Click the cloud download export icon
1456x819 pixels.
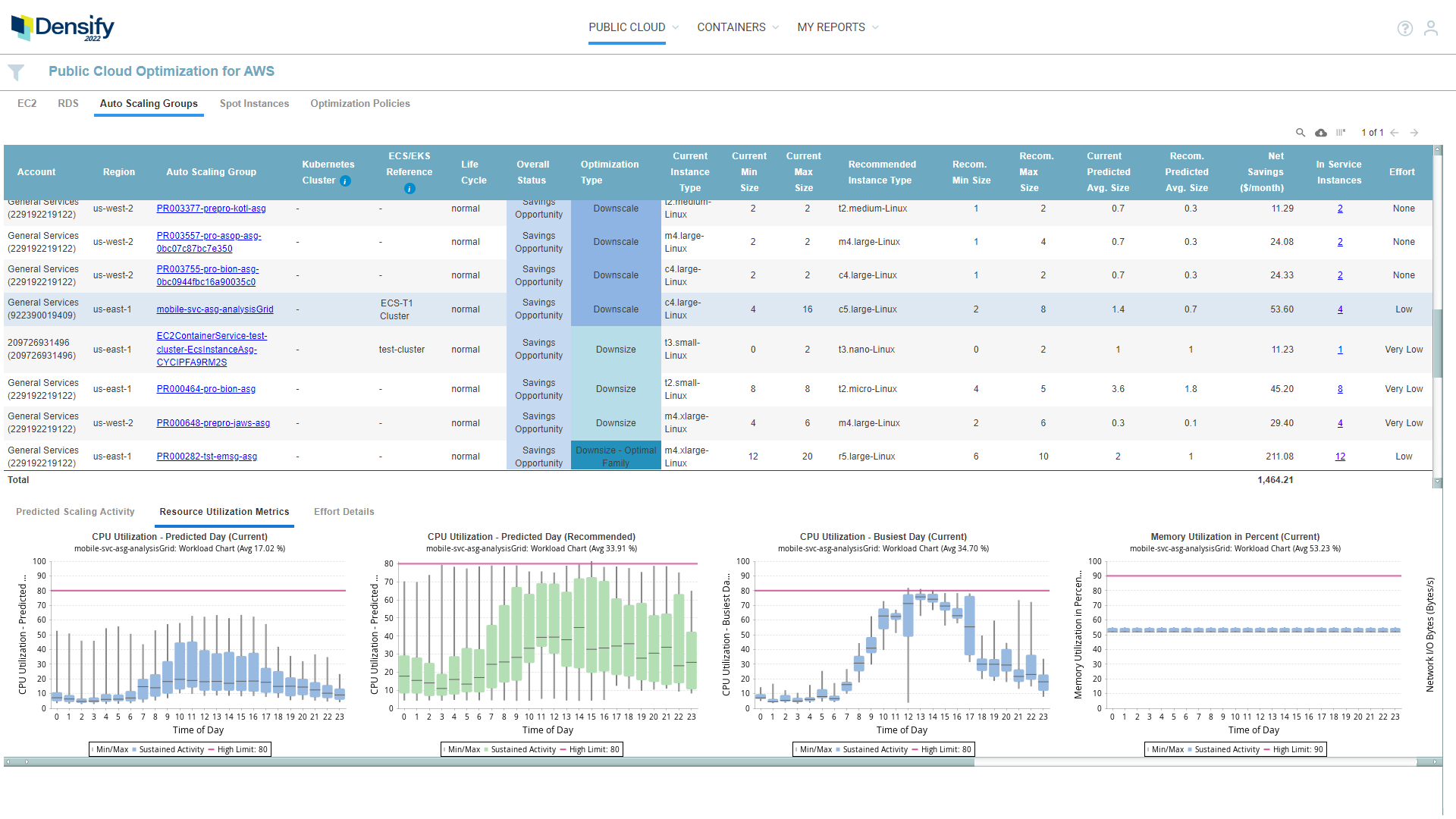coord(1321,133)
